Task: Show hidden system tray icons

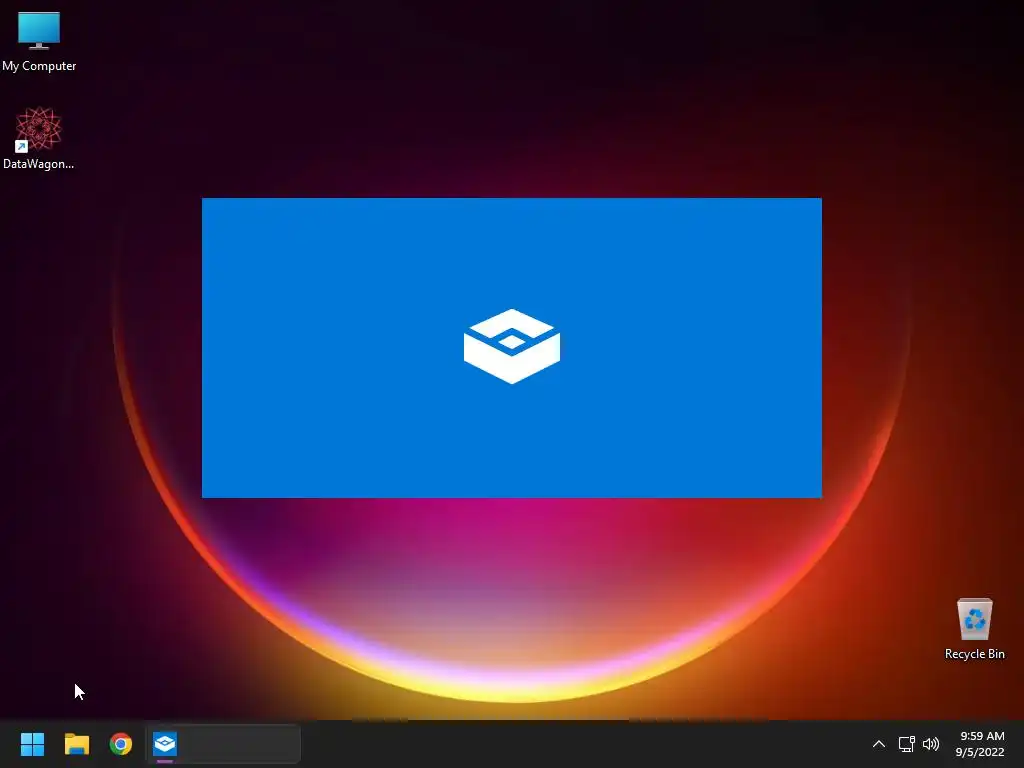Action: coord(879,744)
